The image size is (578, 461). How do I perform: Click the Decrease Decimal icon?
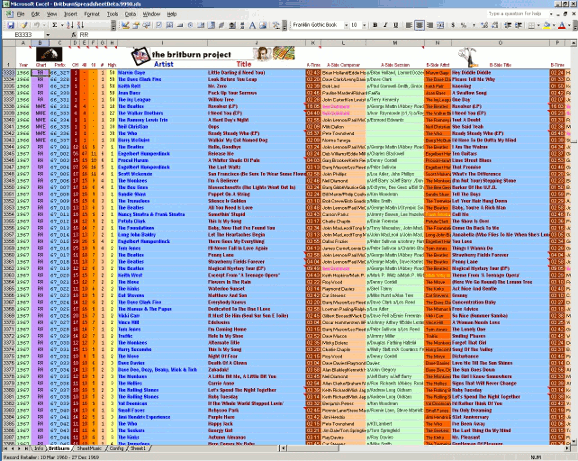pyautogui.click(x=495, y=25)
